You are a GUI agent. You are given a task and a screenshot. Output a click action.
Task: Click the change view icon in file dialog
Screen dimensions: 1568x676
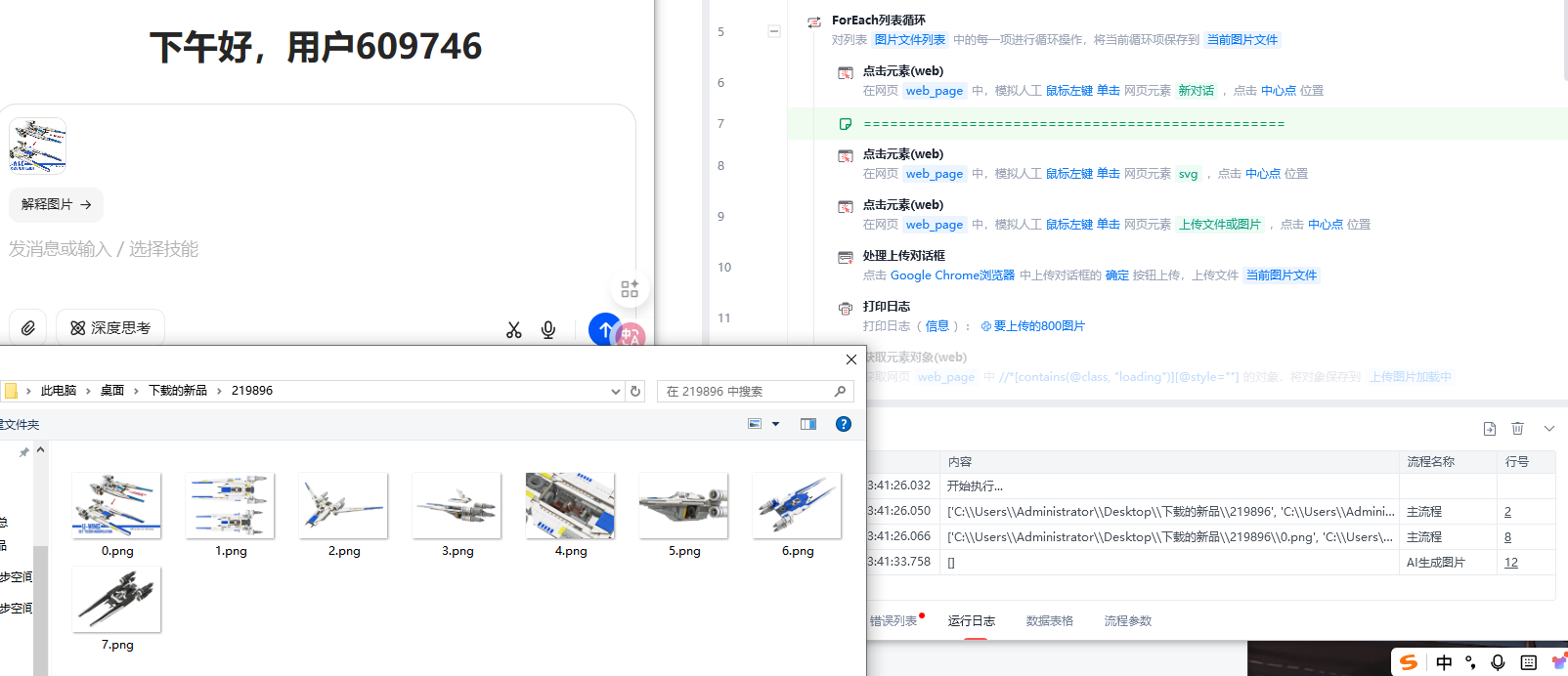pyautogui.click(x=755, y=424)
